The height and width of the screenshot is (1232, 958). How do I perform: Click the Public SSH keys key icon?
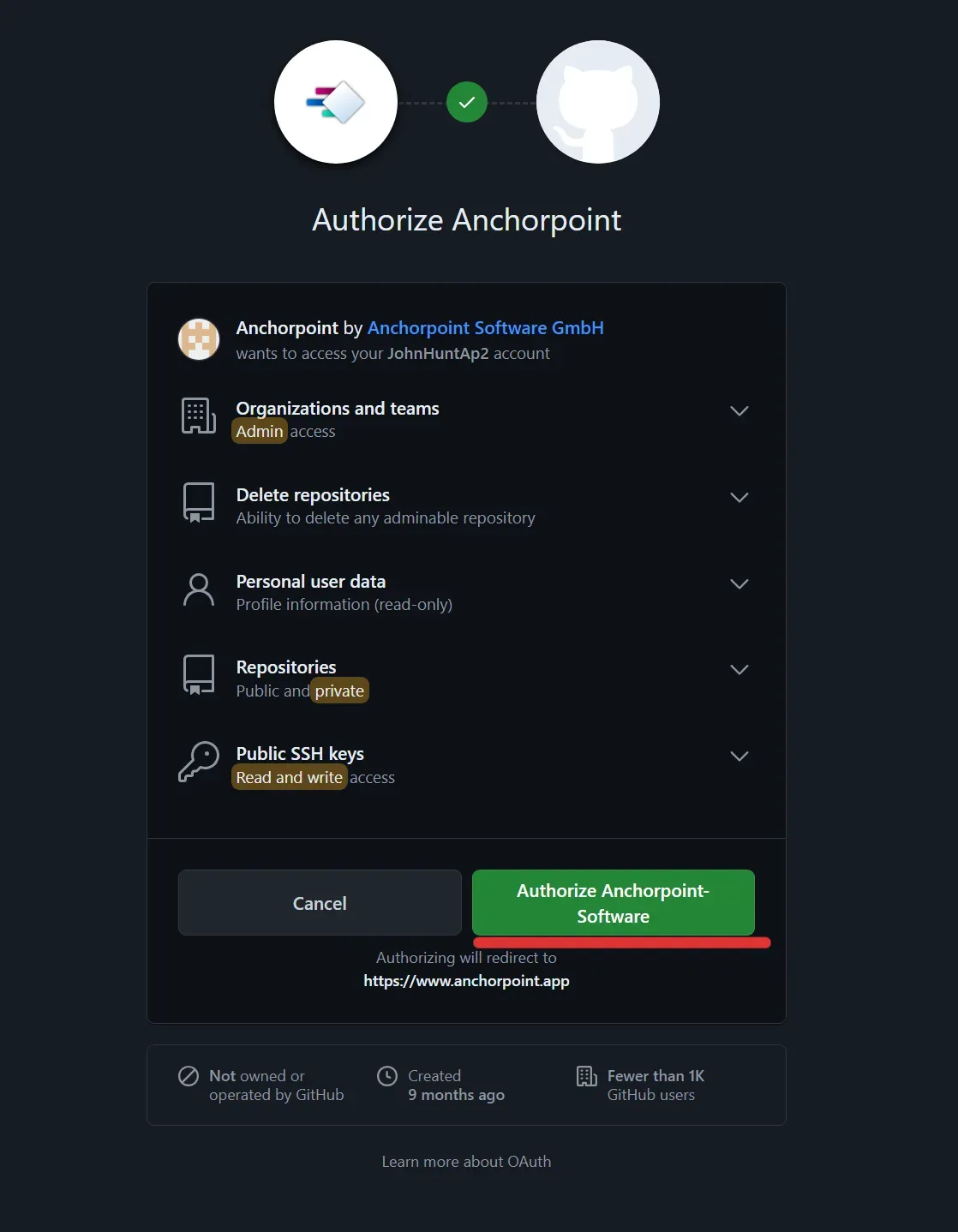[198, 763]
